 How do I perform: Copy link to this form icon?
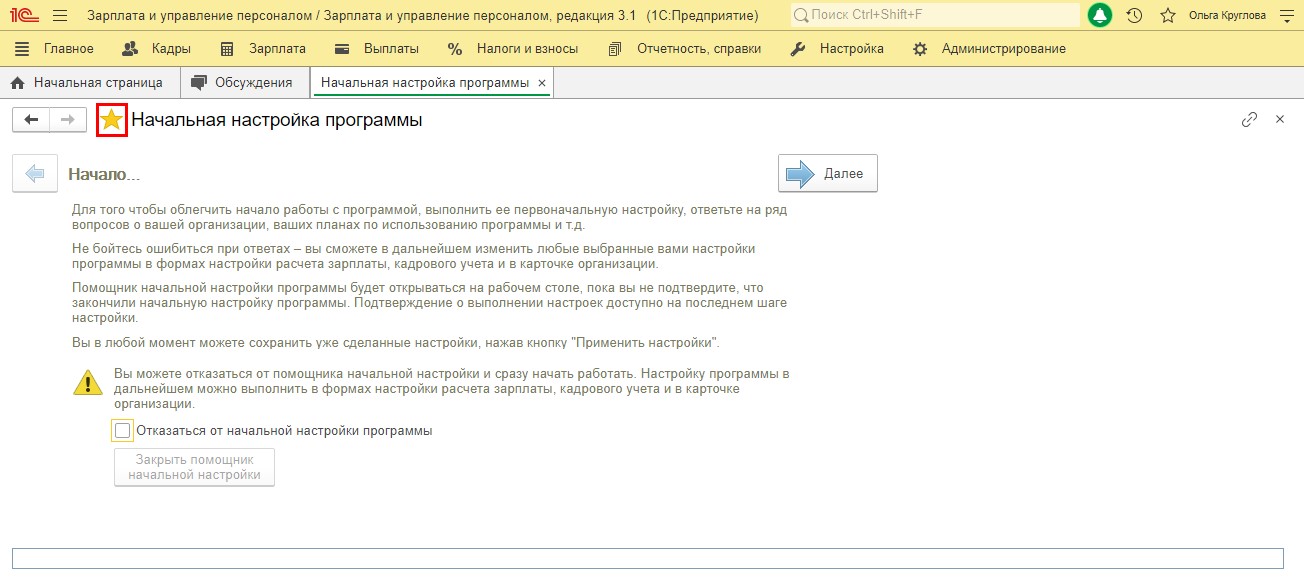click(1249, 119)
